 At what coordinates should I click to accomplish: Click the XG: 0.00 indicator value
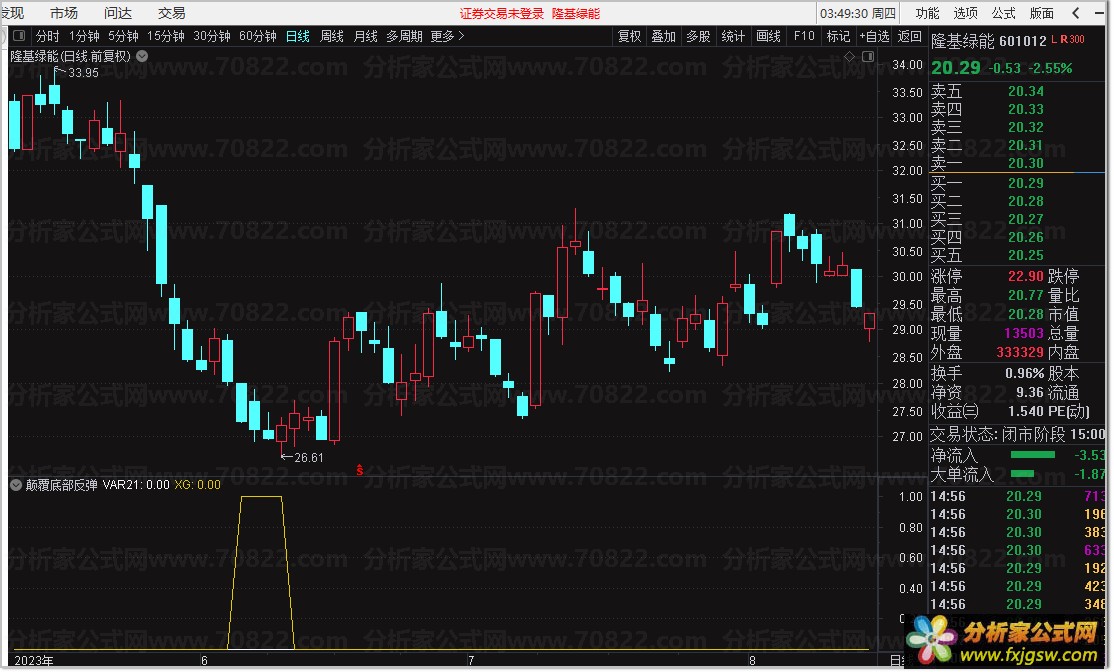198,484
